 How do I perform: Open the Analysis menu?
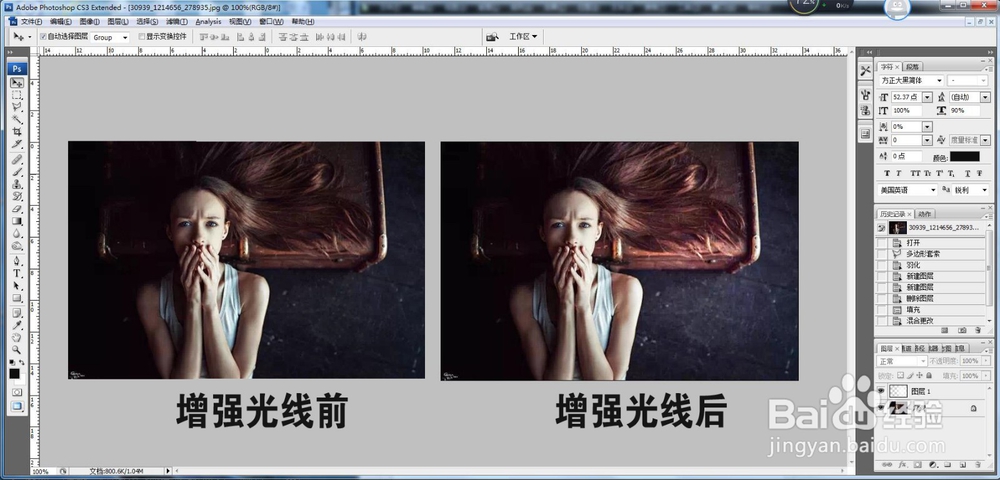coord(208,22)
